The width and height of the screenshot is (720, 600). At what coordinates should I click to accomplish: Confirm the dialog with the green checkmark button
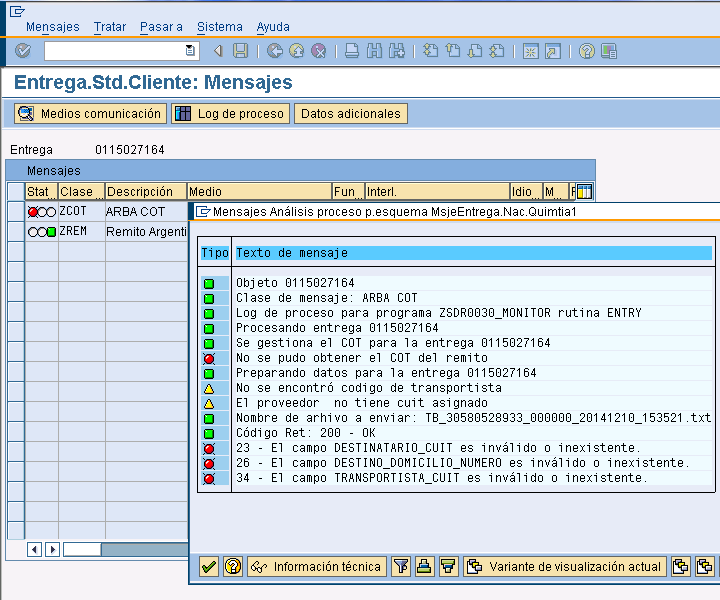(x=209, y=566)
